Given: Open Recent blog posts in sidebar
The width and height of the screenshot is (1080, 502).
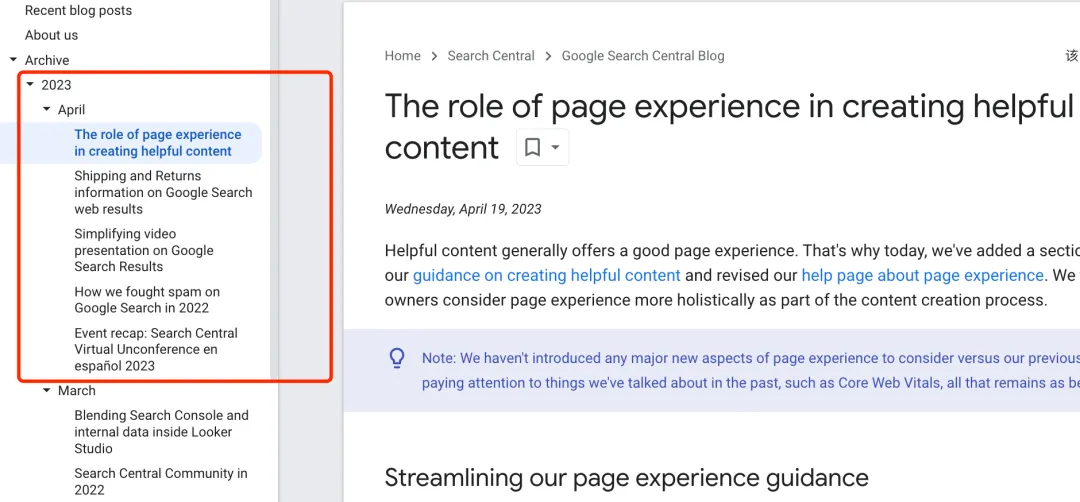Looking at the screenshot, I should pos(78,10).
